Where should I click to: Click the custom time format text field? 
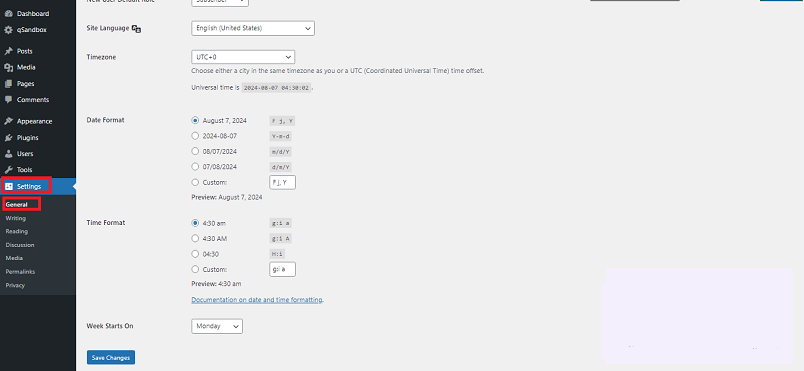(x=283, y=269)
